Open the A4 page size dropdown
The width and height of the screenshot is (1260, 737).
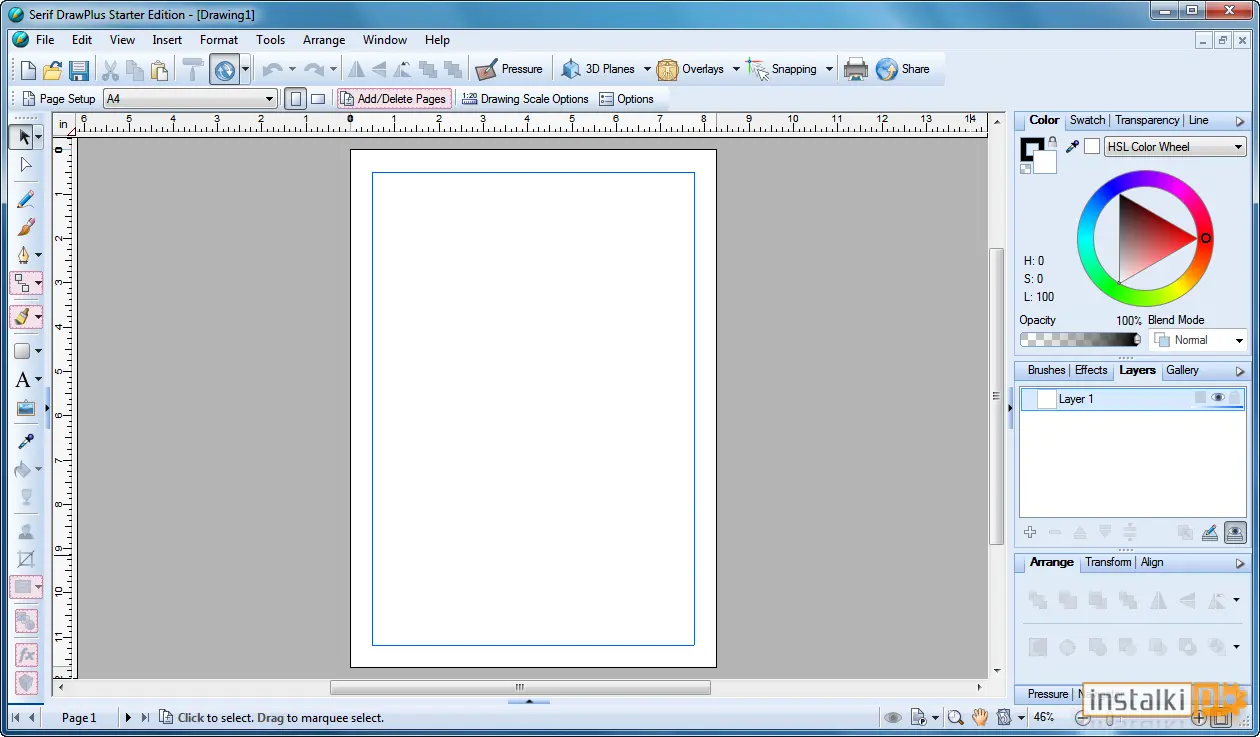[x=190, y=99]
